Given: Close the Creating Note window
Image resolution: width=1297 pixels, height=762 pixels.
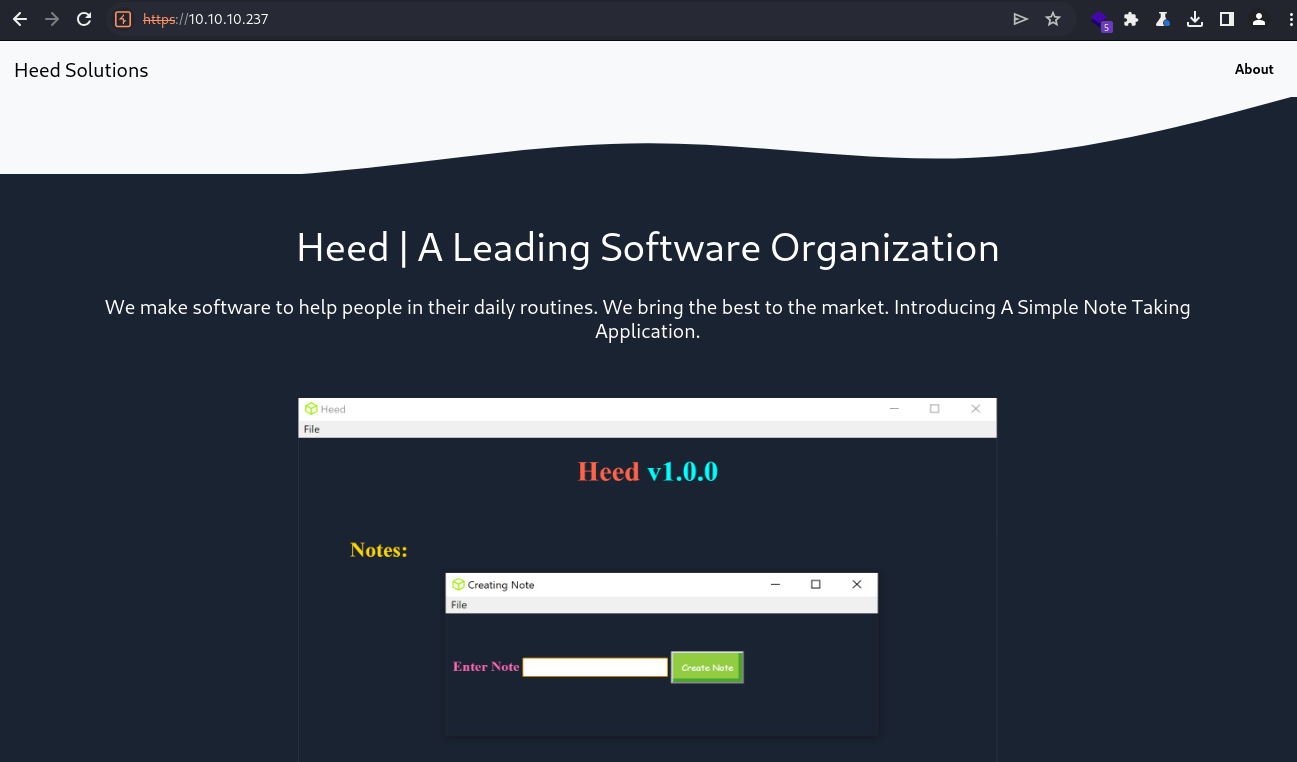Looking at the screenshot, I should [x=857, y=585].
